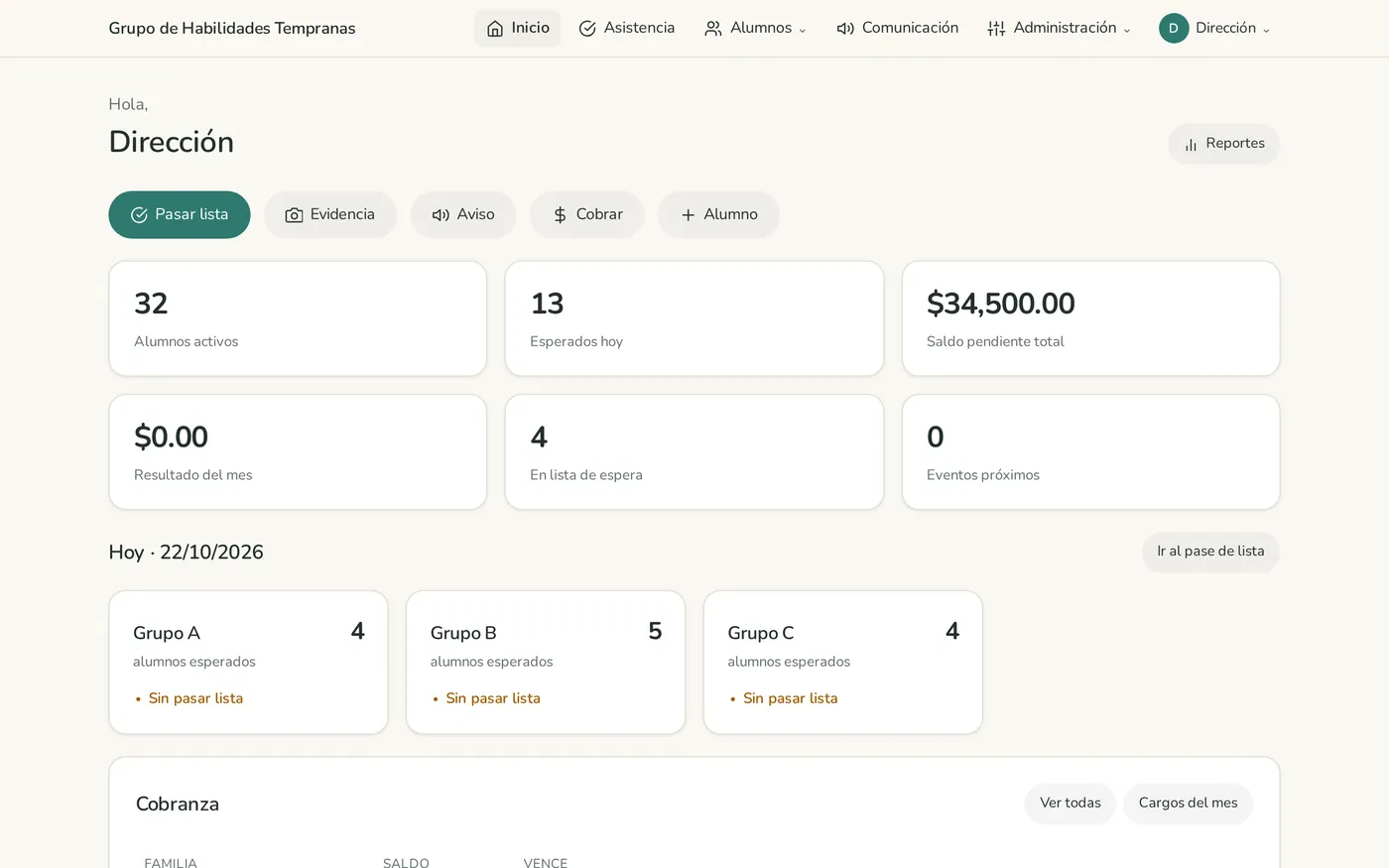Click the camera icon in Evidencia

294,215
